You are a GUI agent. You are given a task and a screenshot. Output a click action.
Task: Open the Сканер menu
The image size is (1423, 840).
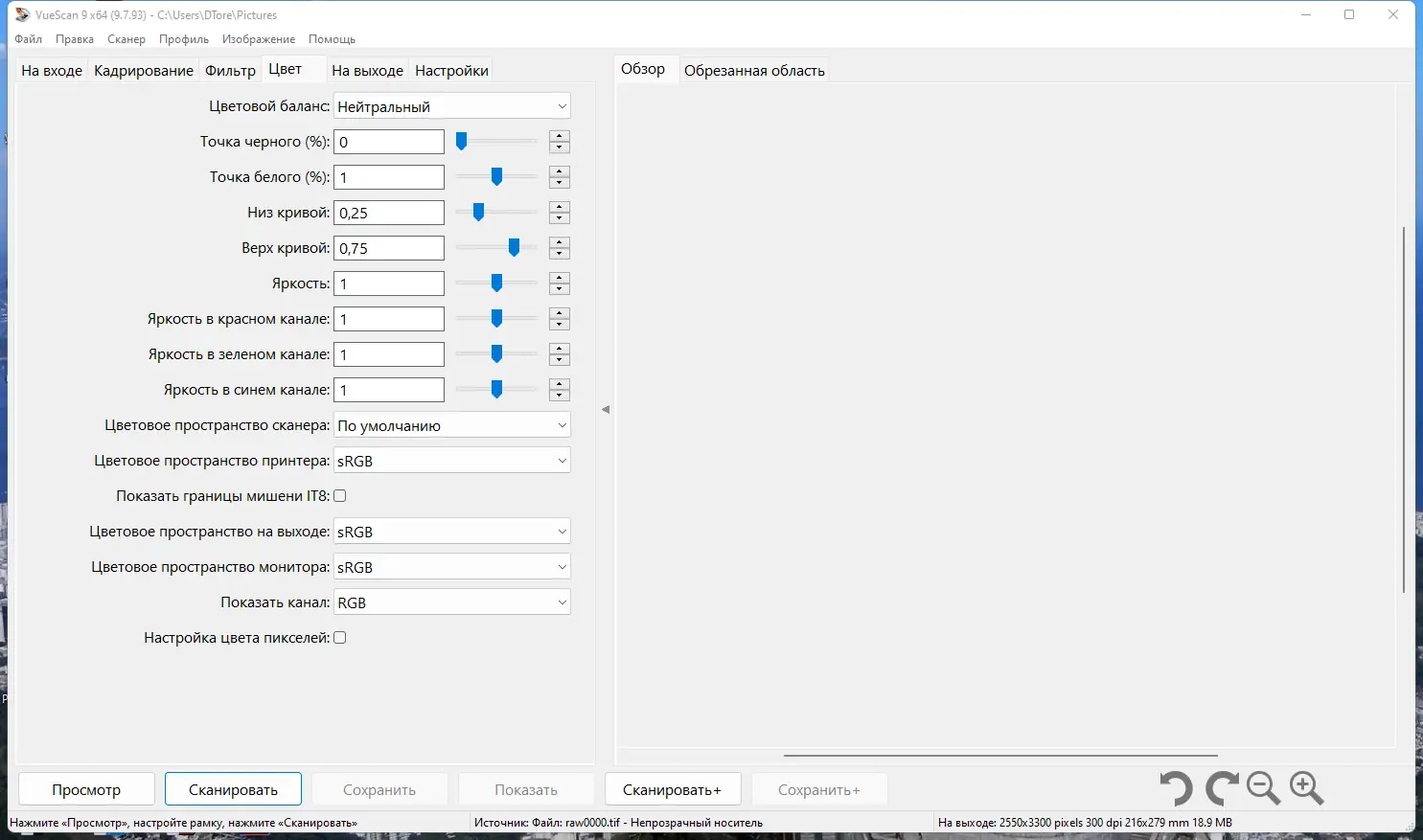[x=126, y=39]
